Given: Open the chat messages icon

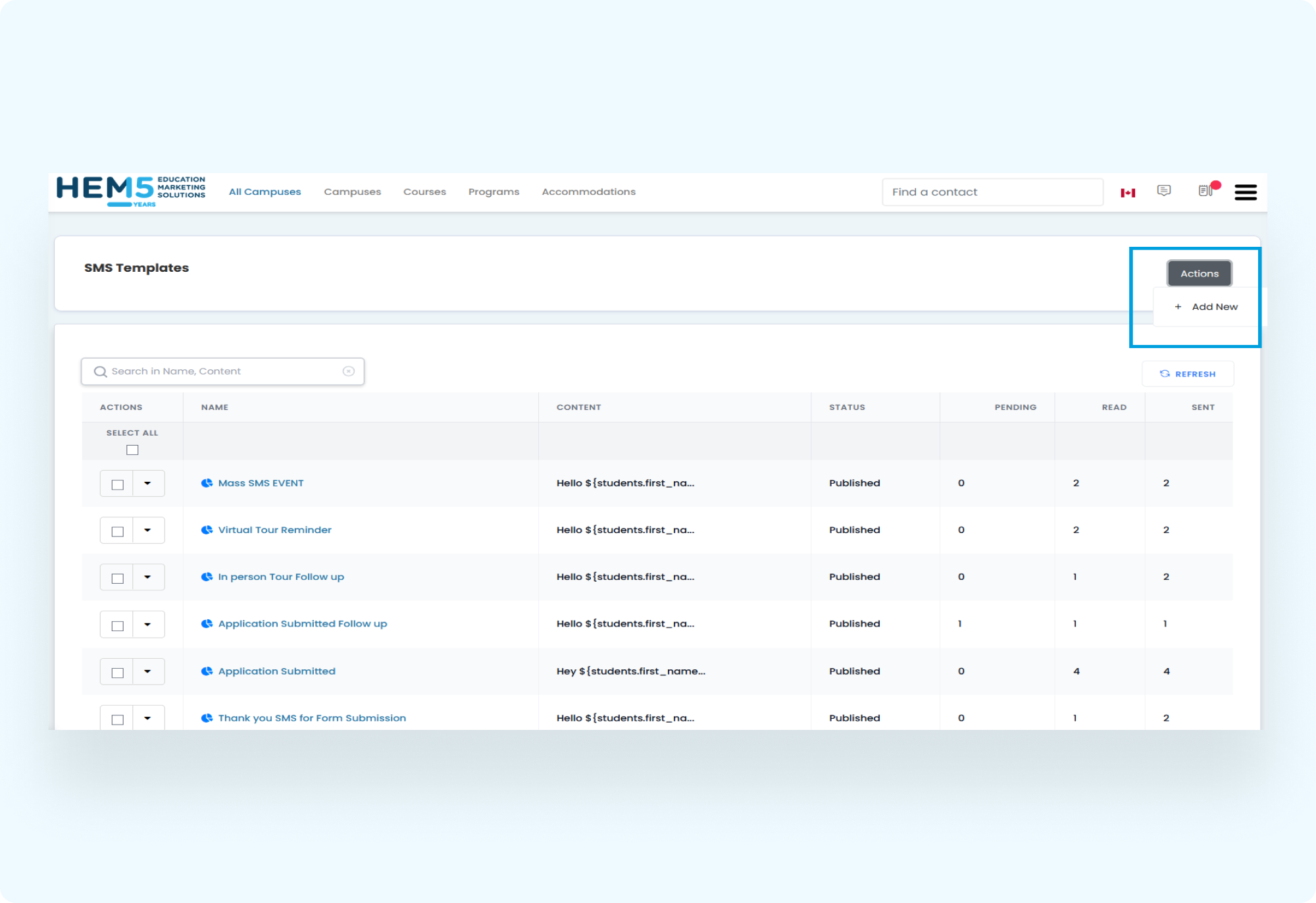Looking at the screenshot, I should [x=1163, y=191].
